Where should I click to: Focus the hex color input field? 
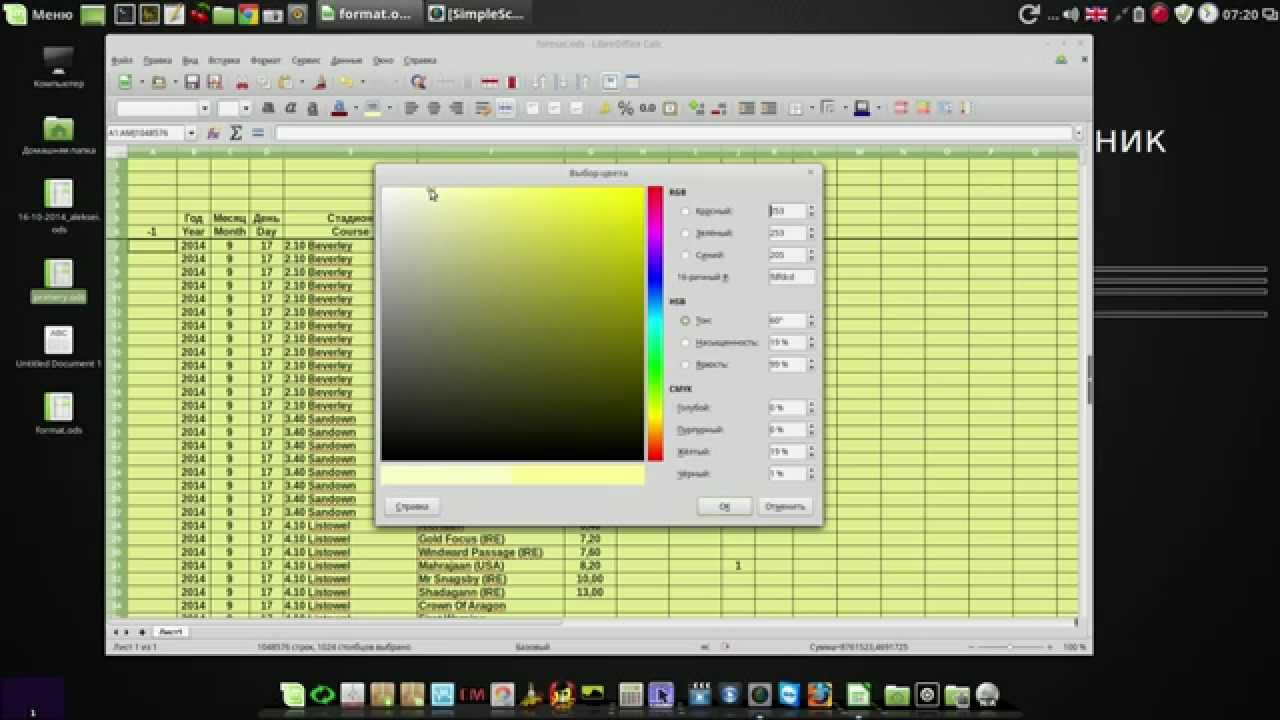point(791,277)
